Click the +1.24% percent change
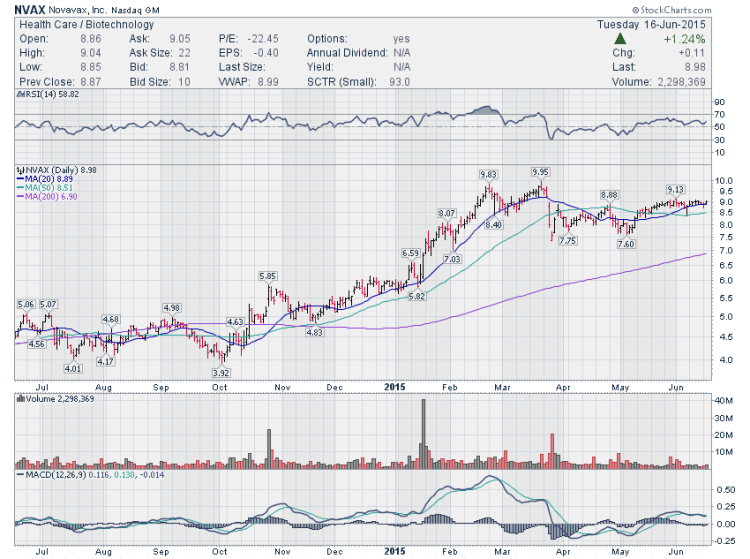750x559 pixels. (x=684, y=39)
